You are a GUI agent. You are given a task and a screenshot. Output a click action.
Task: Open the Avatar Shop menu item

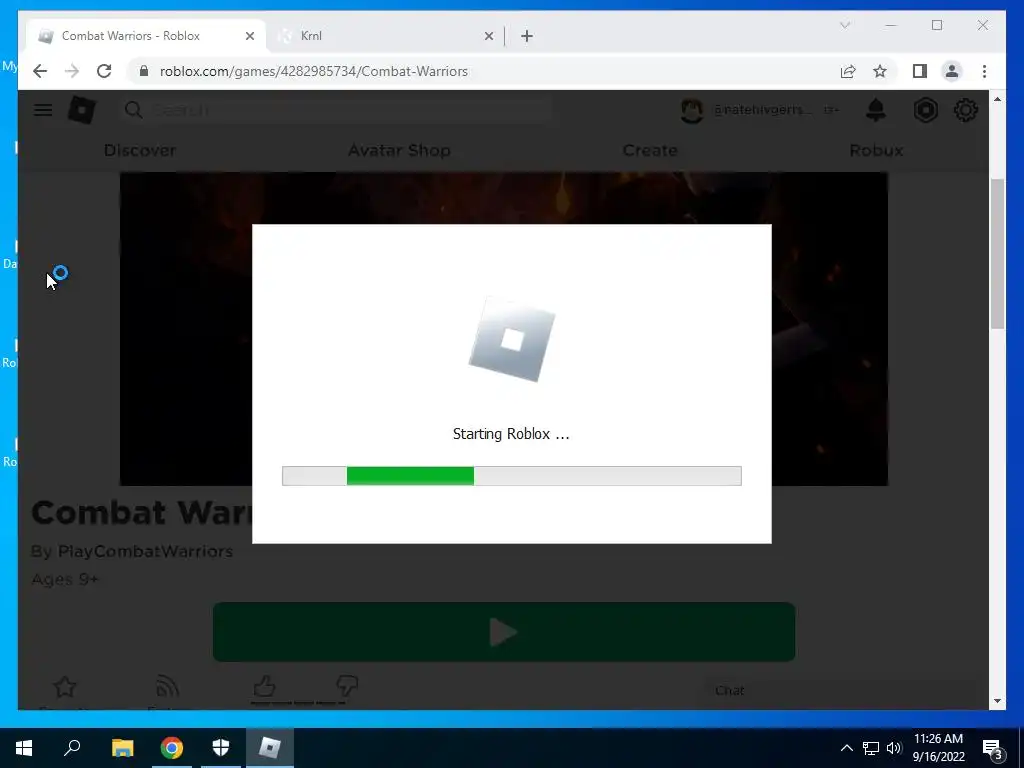tap(399, 150)
